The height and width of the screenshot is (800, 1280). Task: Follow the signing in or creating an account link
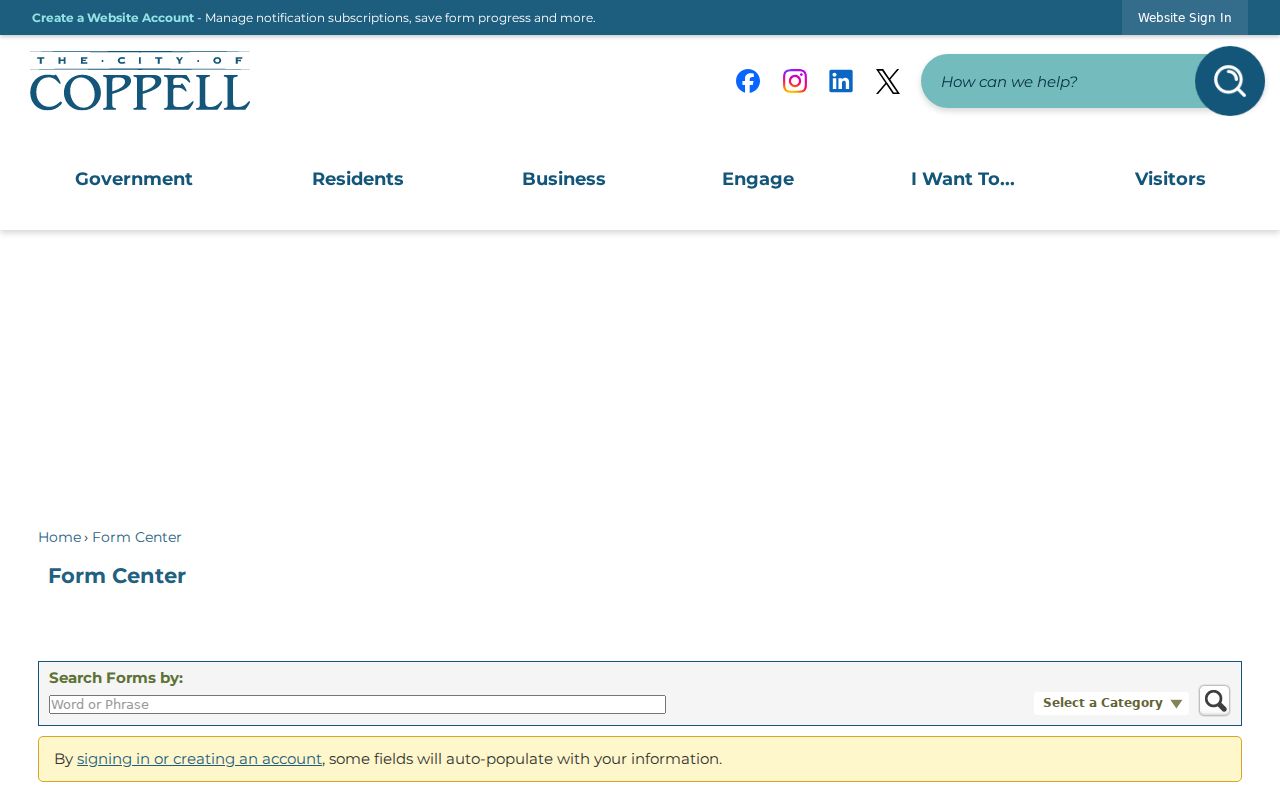pos(200,759)
